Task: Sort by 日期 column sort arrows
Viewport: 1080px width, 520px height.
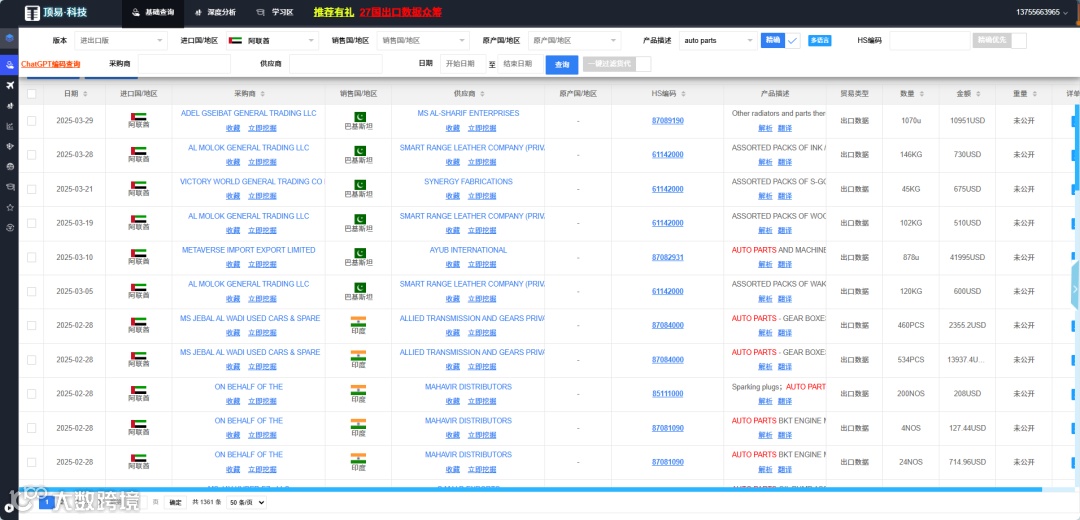Action: coord(85,94)
